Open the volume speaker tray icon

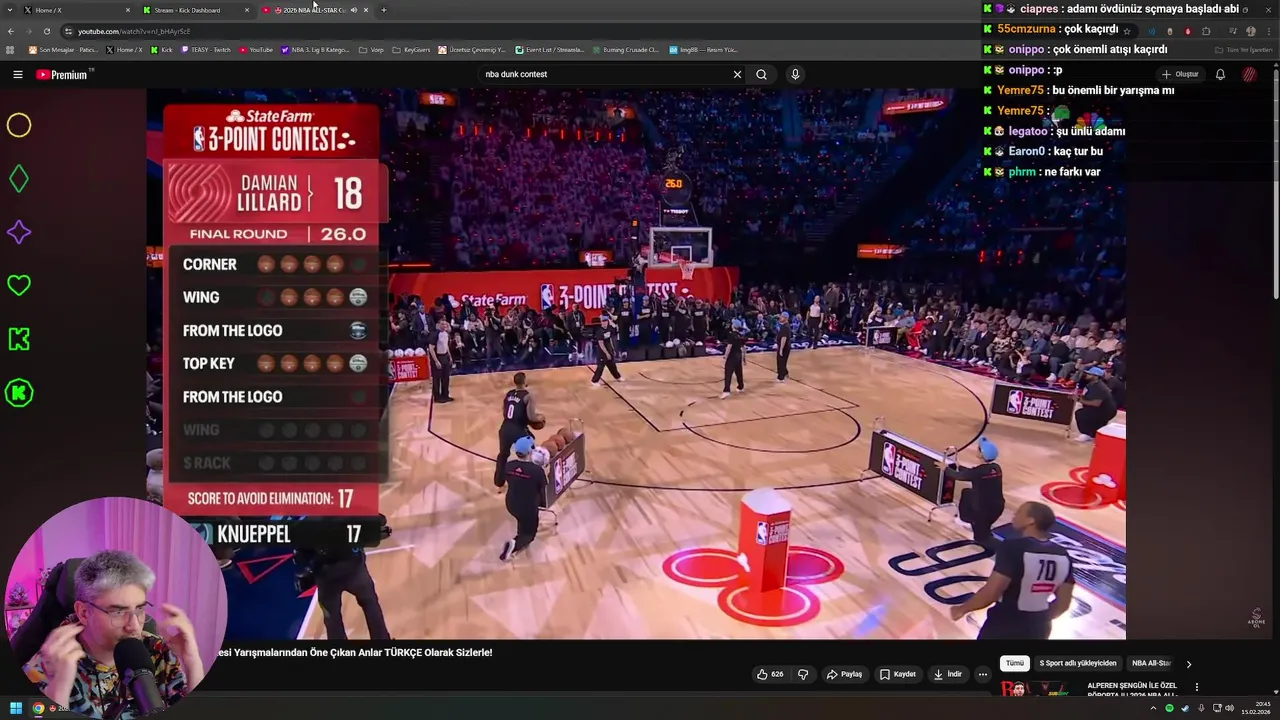pos(1229,708)
